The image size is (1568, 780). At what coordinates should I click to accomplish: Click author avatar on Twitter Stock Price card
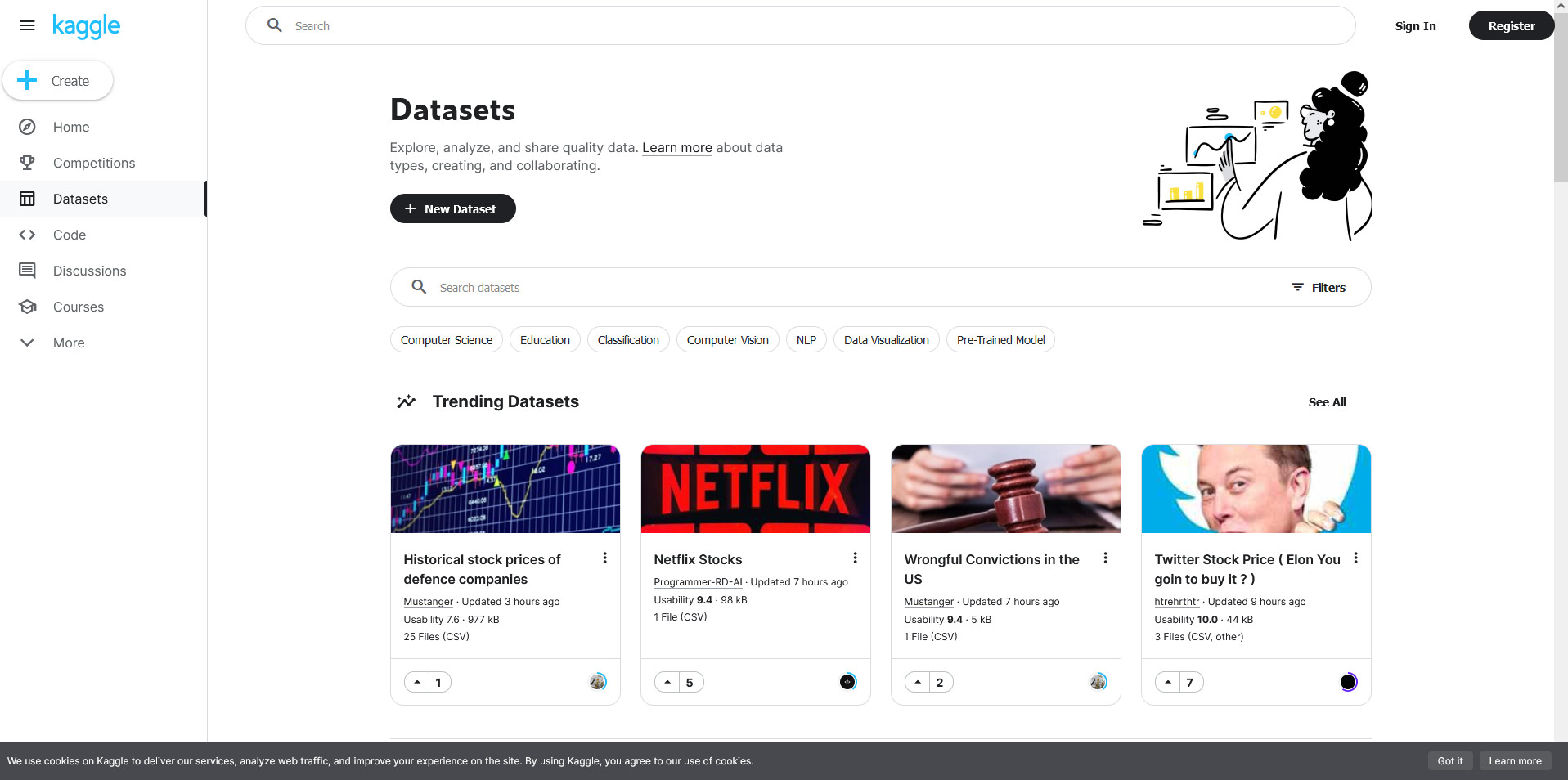[x=1349, y=682]
